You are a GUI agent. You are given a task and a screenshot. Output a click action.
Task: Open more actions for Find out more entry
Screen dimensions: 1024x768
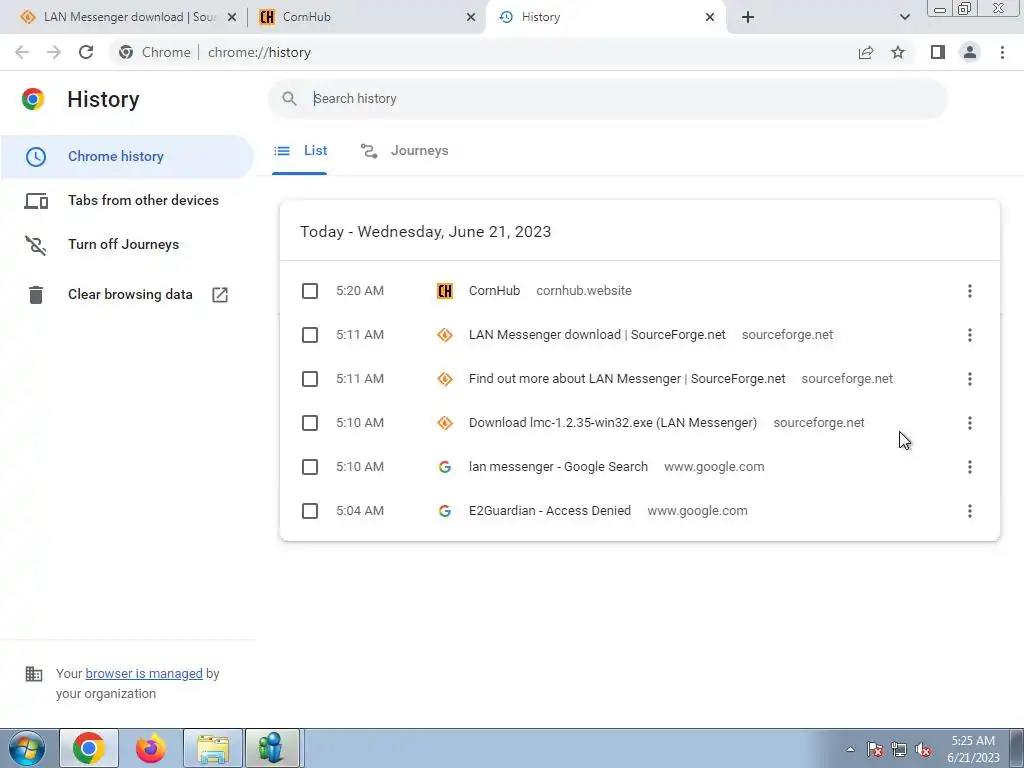[970, 379]
